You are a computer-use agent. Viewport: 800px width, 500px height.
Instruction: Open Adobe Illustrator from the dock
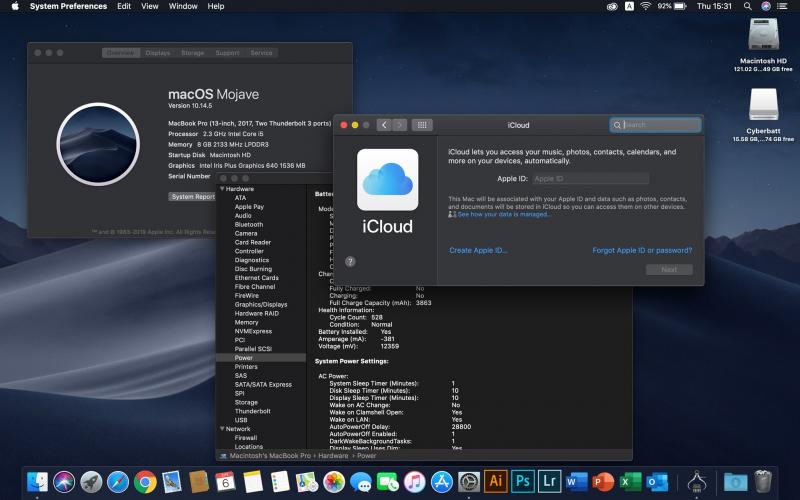(495, 481)
